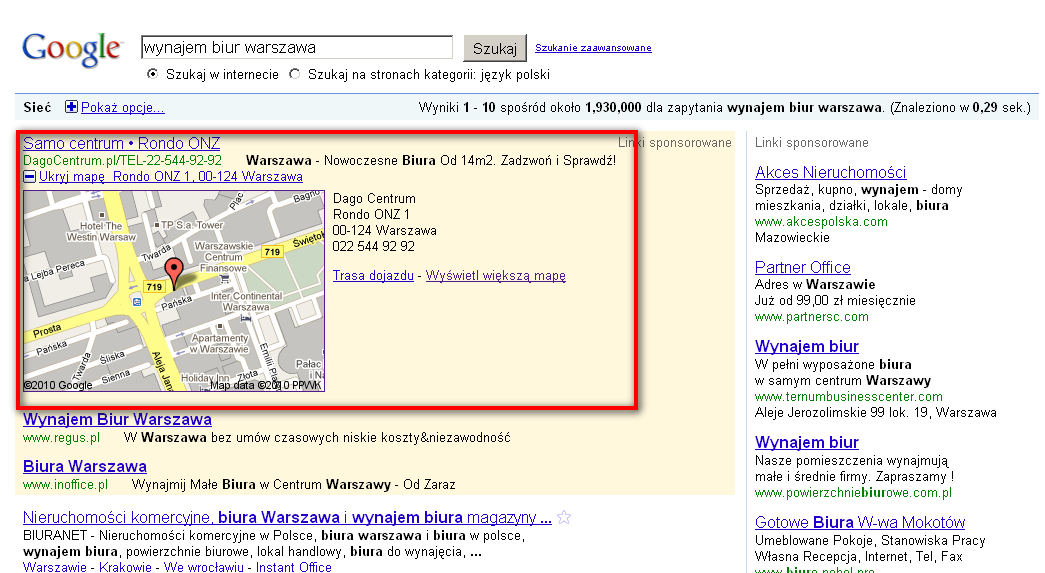Click the DagoCentrum.pl/TEL-22-544-92-92 URL text
This screenshot has width=1045, height=573.
click(123, 161)
